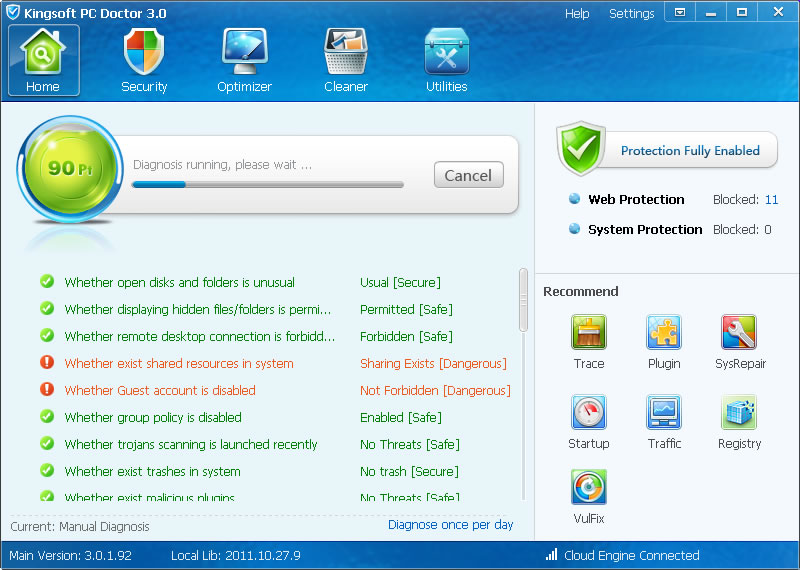Launch the Traffic monitor tool
The width and height of the screenshot is (800, 570).
[664, 422]
